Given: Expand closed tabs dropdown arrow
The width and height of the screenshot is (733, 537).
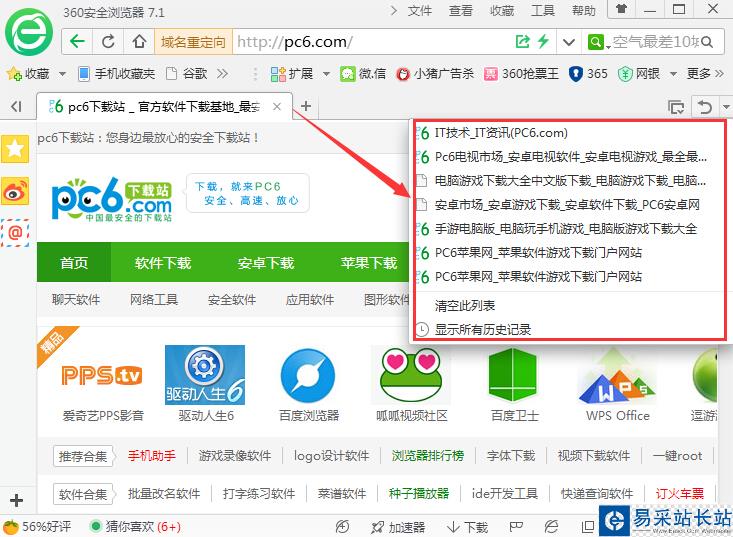Looking at the screenshot, I should click(726, 107).
